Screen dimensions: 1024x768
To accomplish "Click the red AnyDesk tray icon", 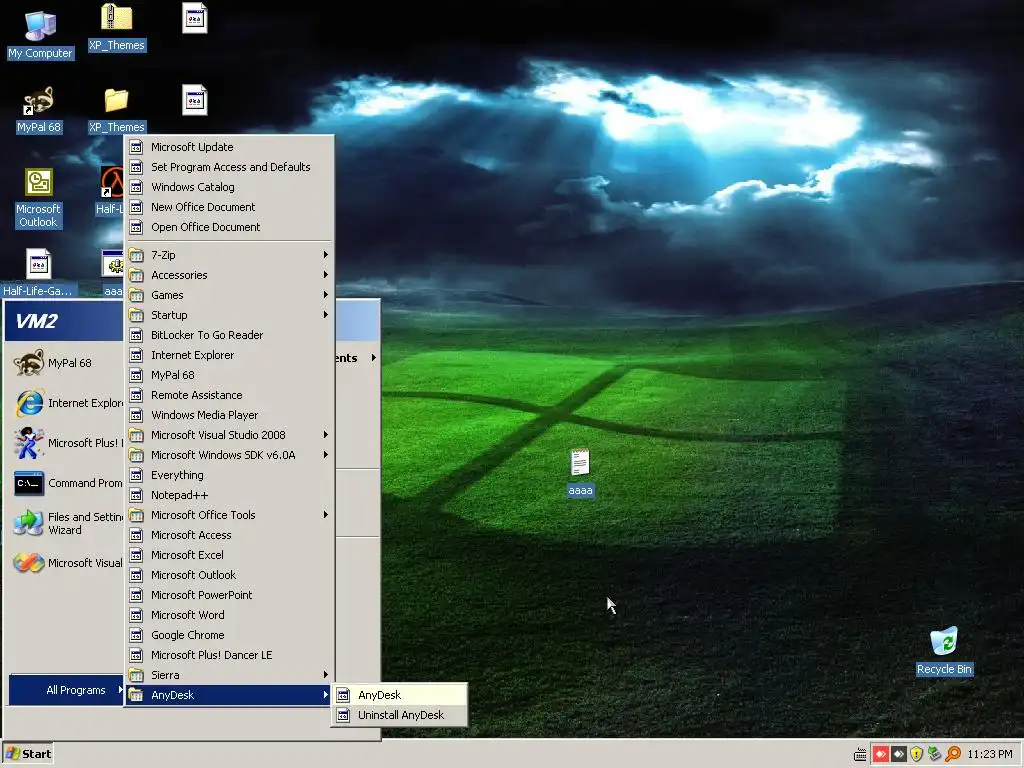I will click(x=880, y=754).
